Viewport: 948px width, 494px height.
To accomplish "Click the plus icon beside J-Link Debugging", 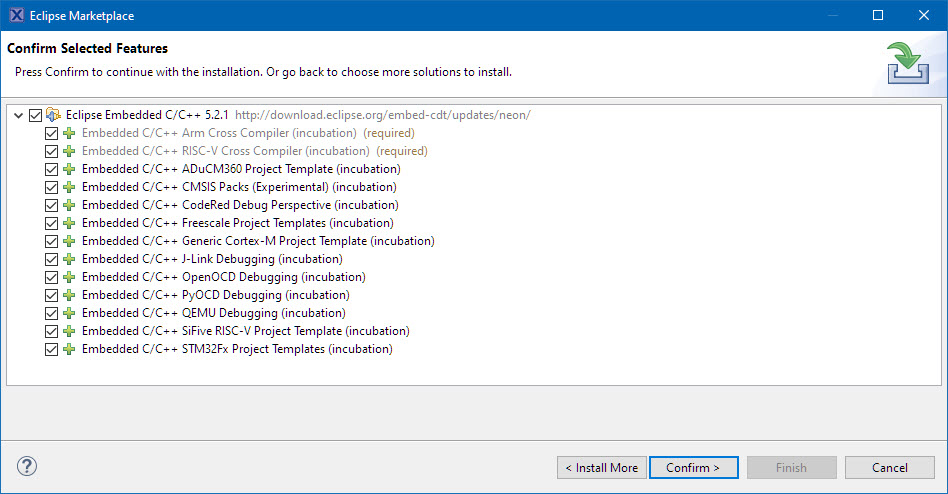I will (x=69, y=259).
